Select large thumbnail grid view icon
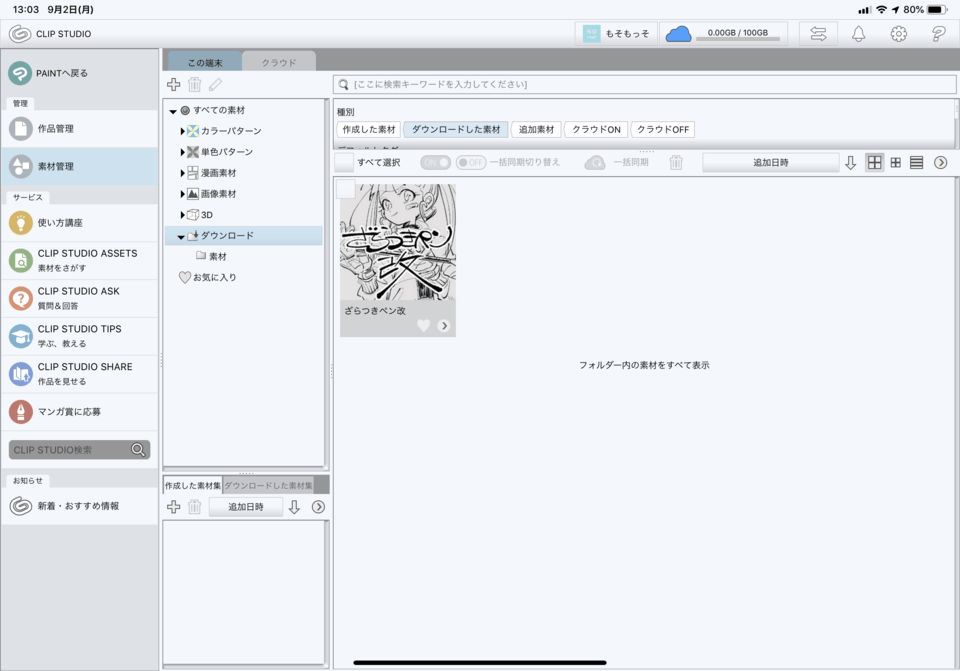This screenshot has height=671, width=960. (875, 163)
